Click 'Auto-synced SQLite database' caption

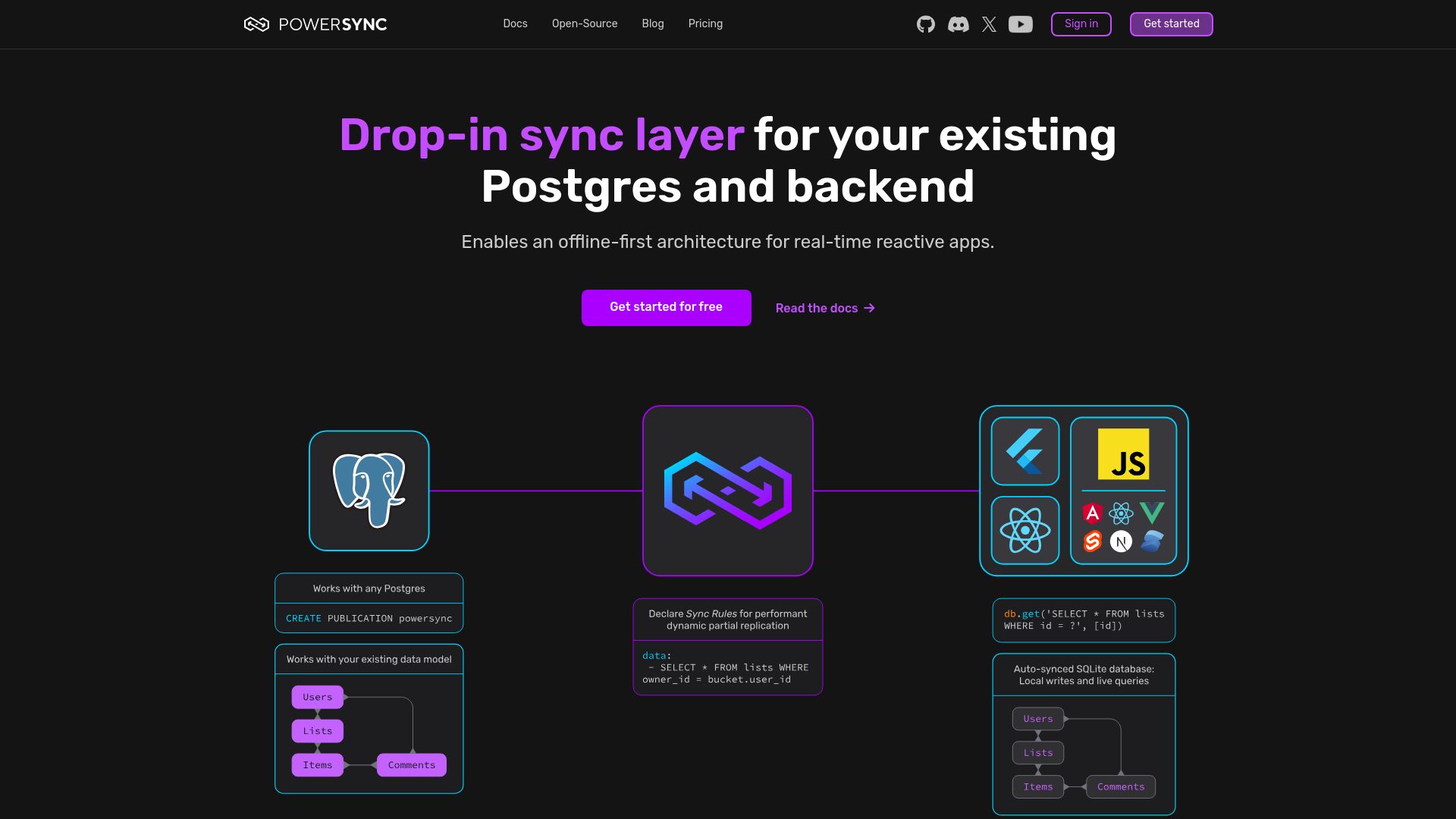pos(1084,675)
